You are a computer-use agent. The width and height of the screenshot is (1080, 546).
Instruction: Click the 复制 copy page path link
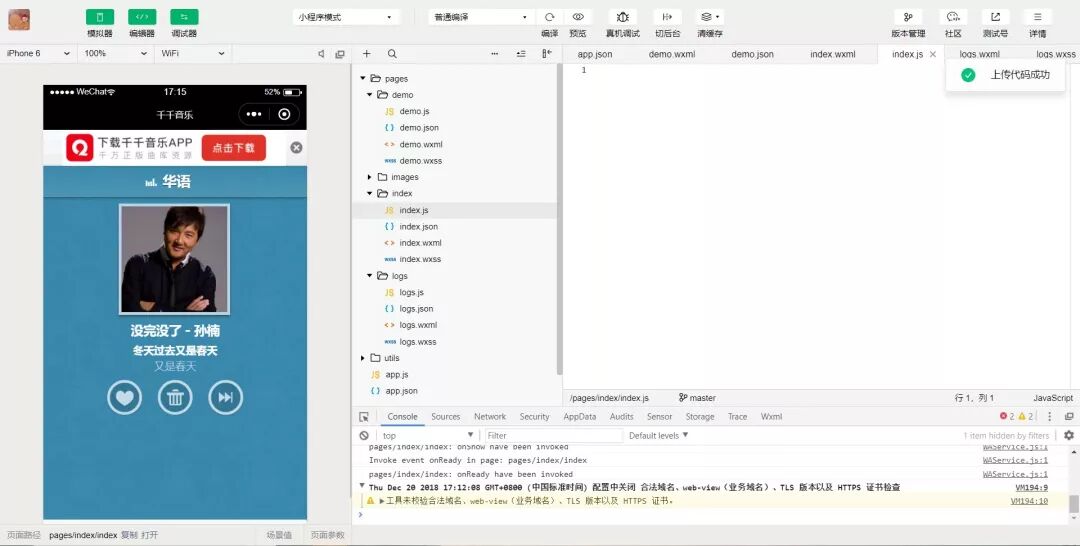click(x=129, y=535)
